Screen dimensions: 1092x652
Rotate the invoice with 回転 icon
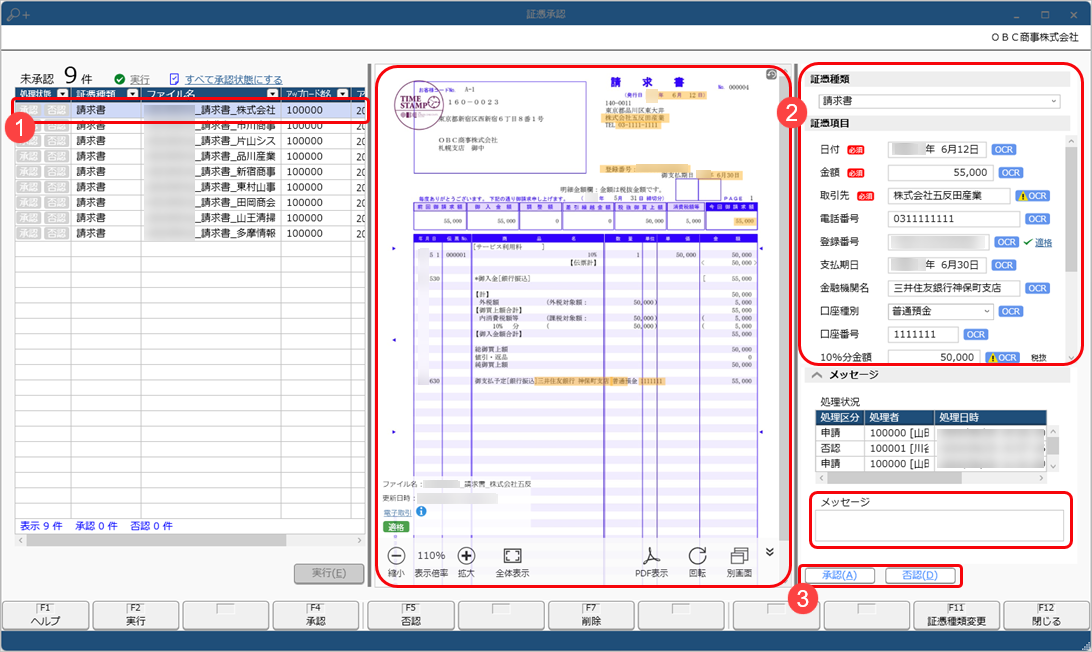[697, 555]
